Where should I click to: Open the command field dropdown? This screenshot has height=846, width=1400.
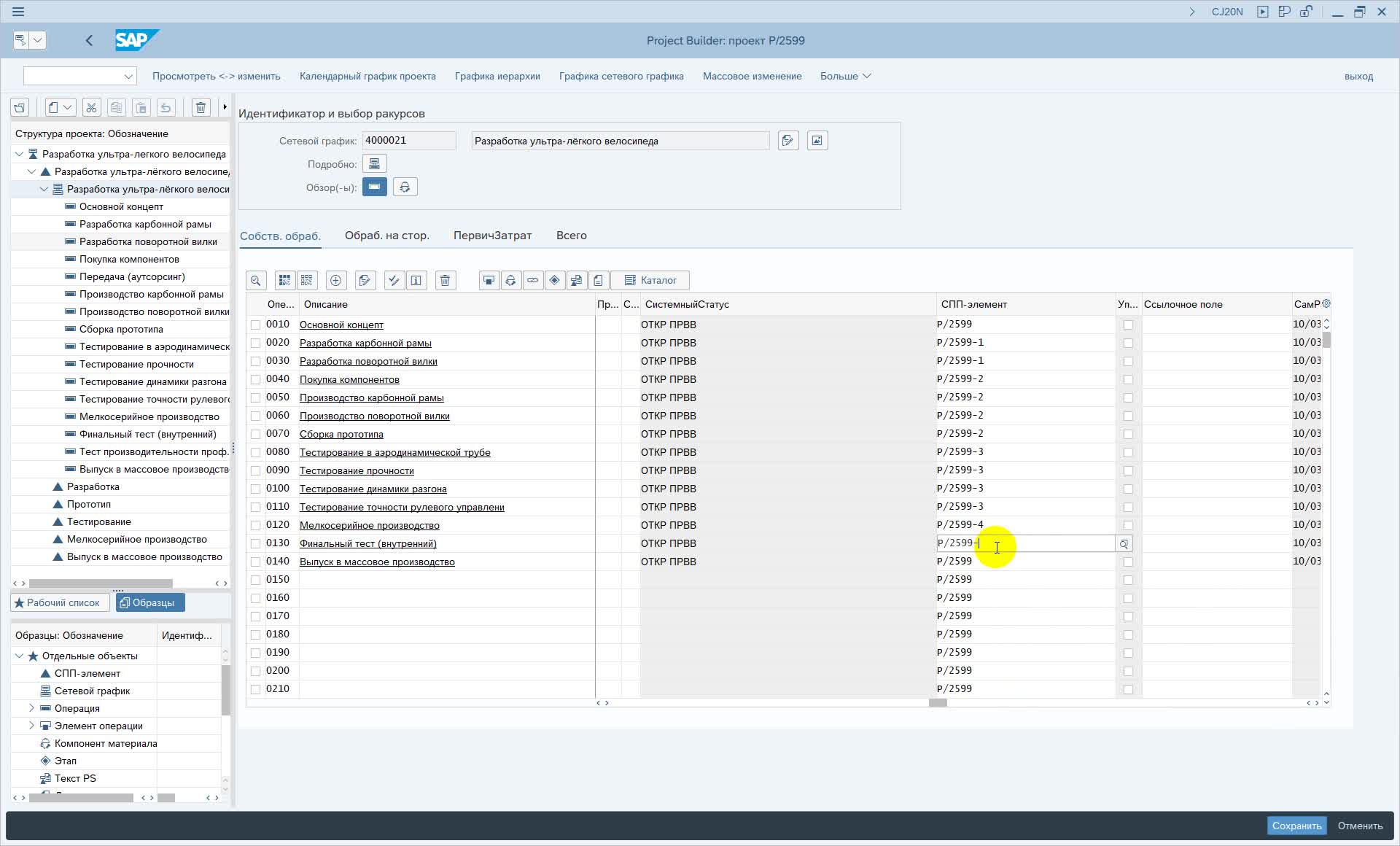click(x=128, y=76)
